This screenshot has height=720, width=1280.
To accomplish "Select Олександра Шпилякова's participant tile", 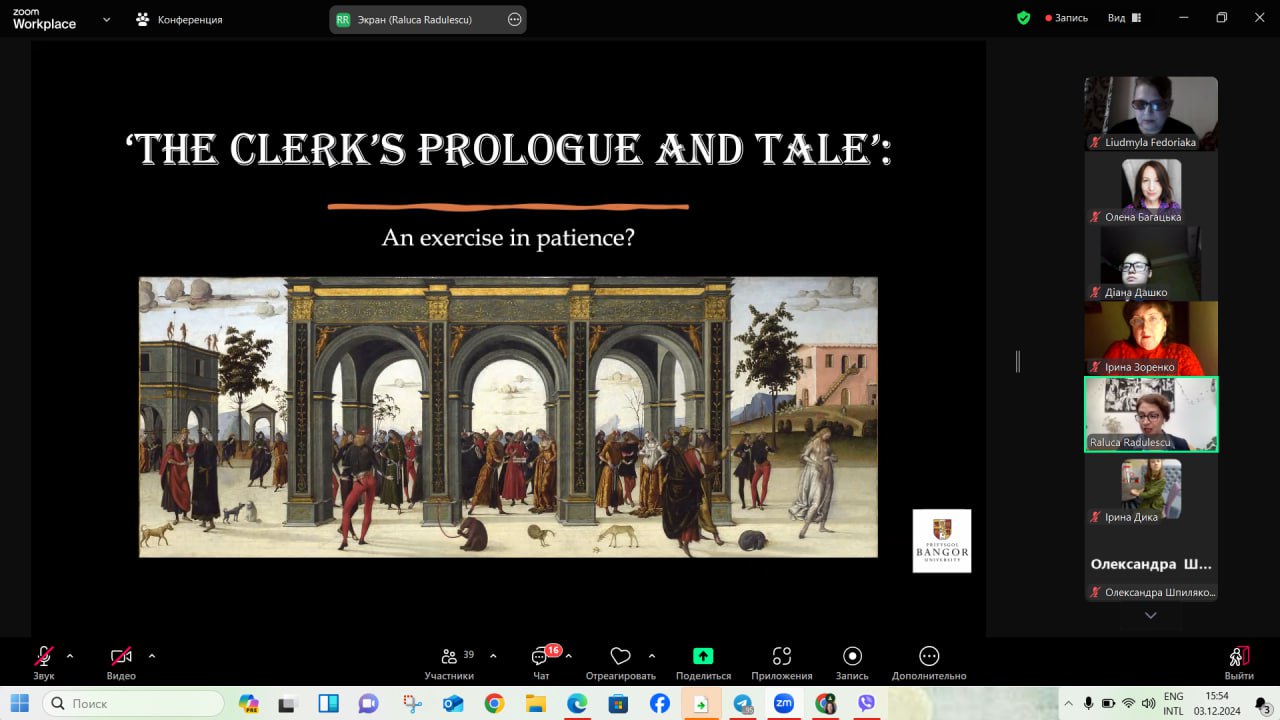I will 1151,564.
